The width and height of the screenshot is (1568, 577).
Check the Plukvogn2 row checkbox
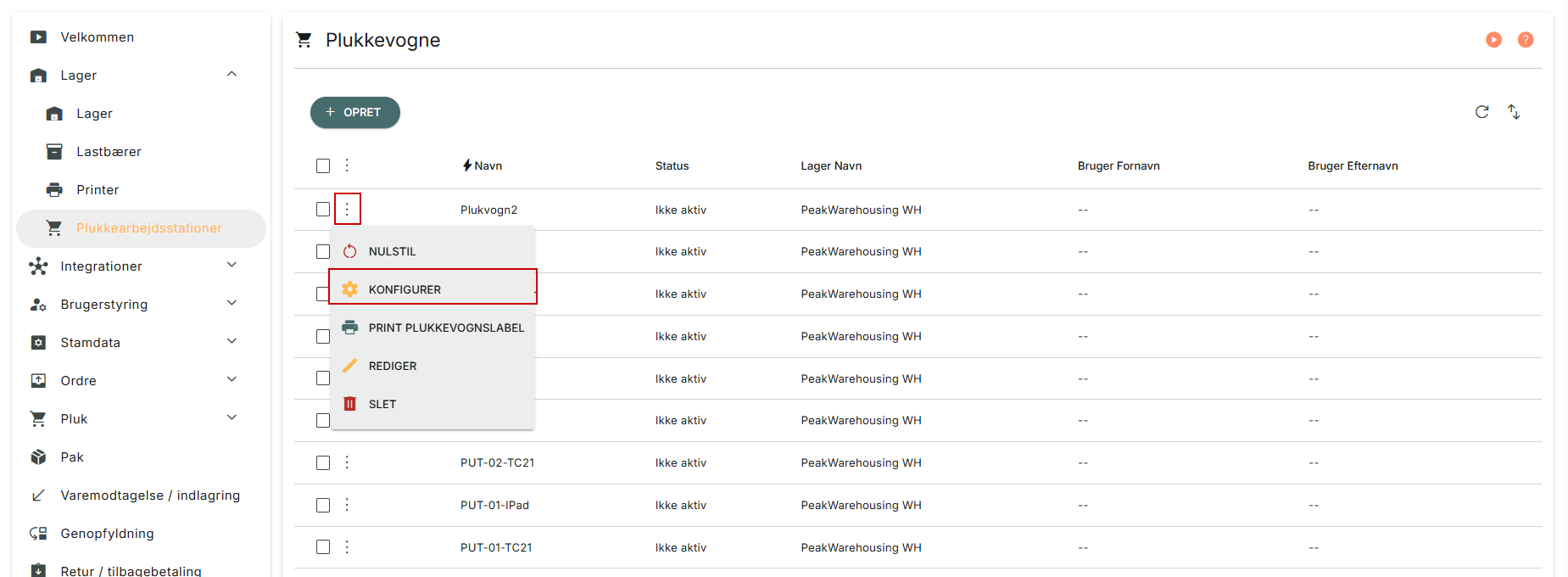tap(323, 209)
